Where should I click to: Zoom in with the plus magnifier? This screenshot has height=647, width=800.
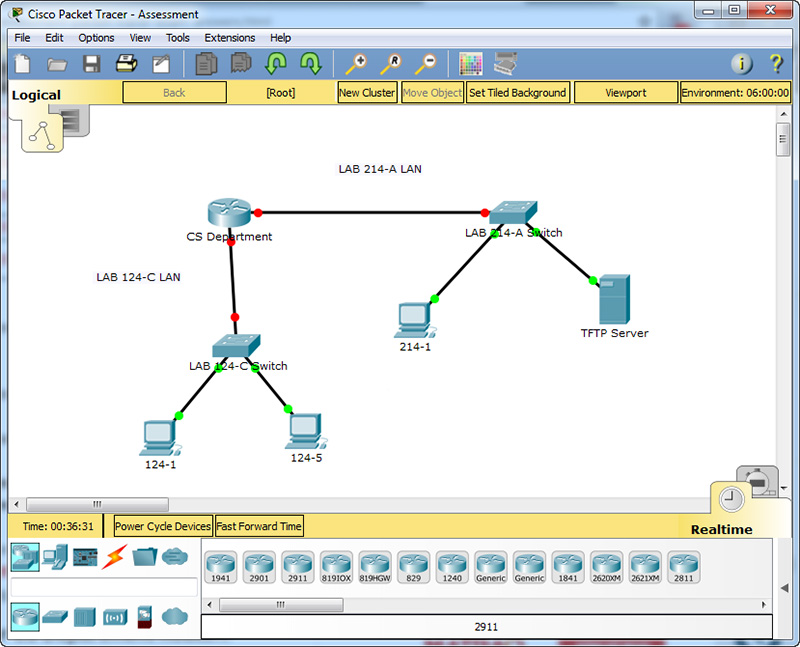[356, 64]
